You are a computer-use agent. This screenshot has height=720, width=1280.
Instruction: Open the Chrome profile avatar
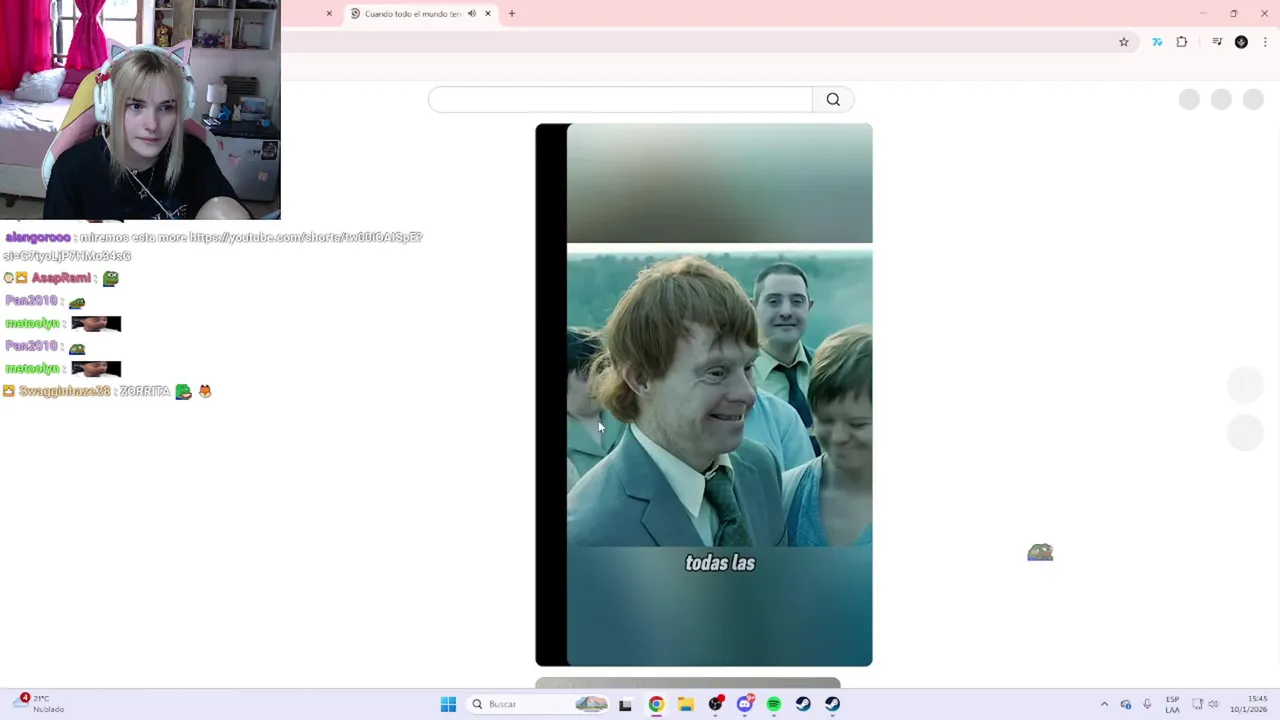[1241, 42]
